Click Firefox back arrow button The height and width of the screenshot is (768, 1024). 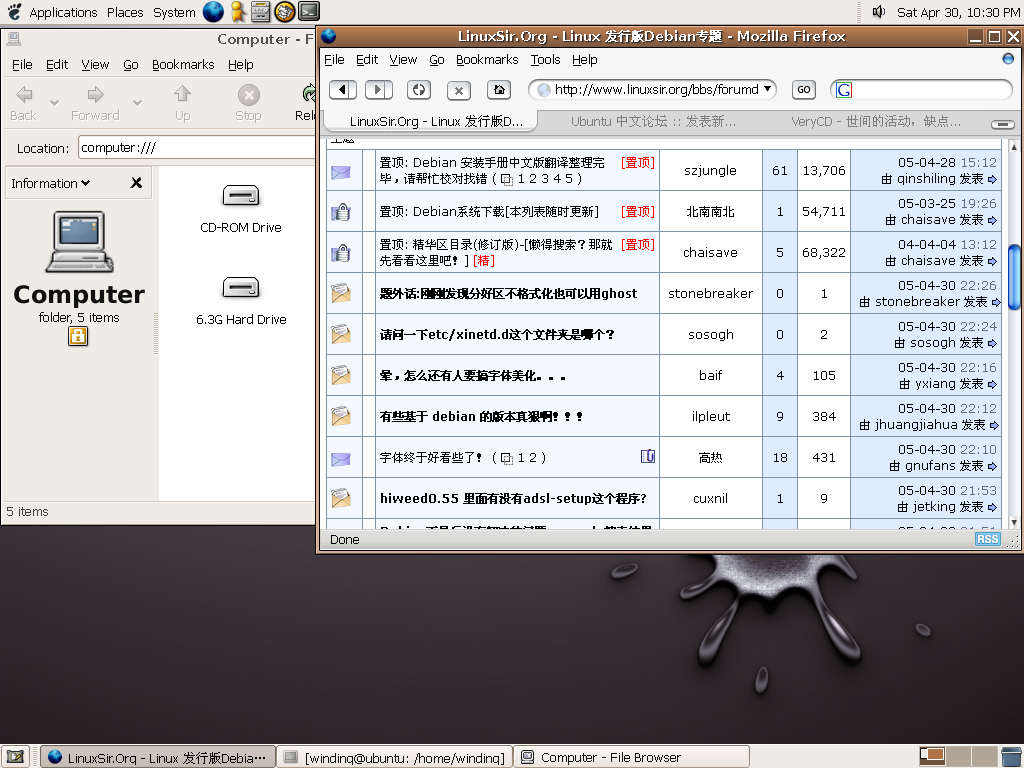(x=343, y=89)
